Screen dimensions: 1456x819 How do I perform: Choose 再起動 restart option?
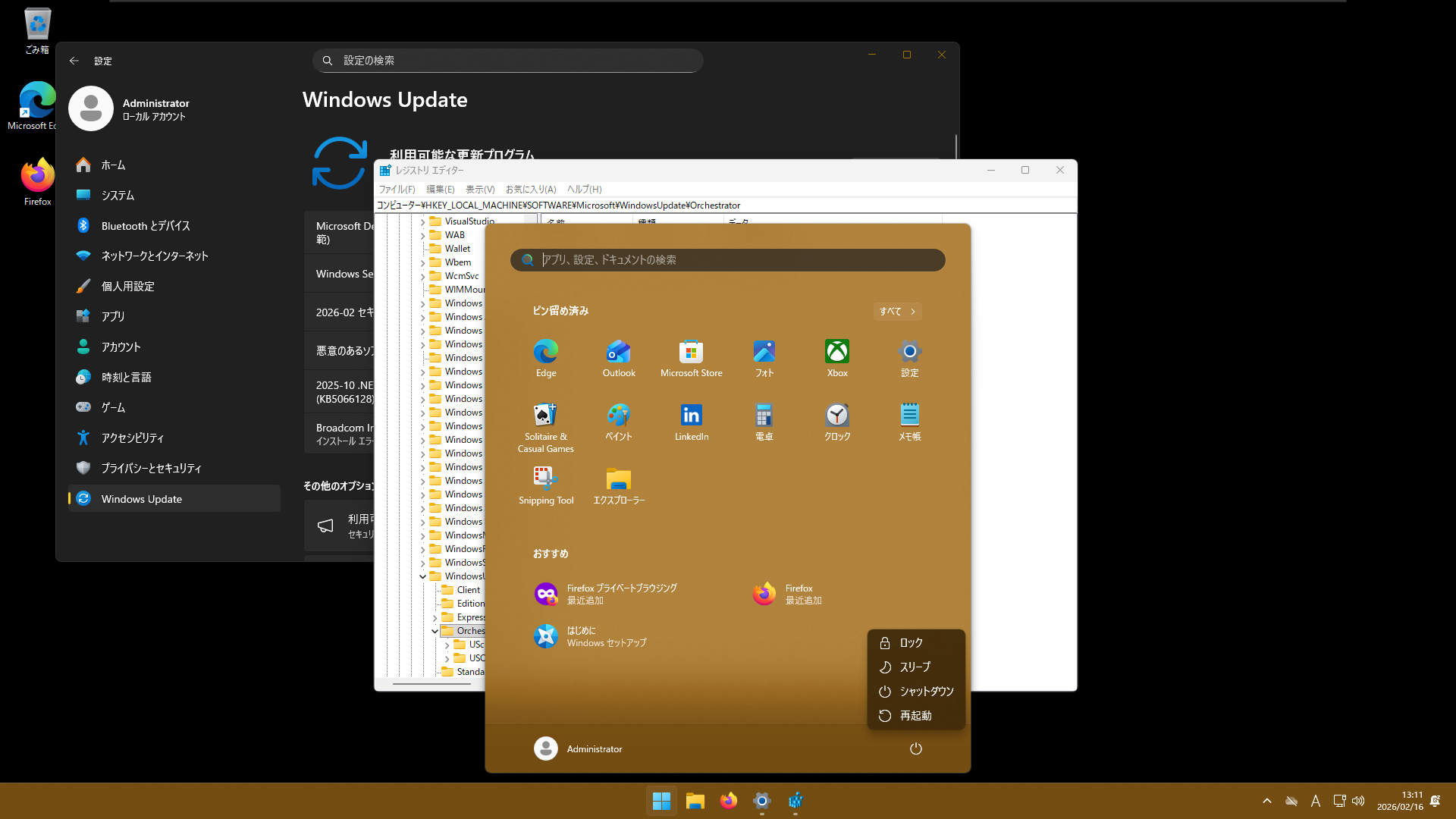point(916,715)
